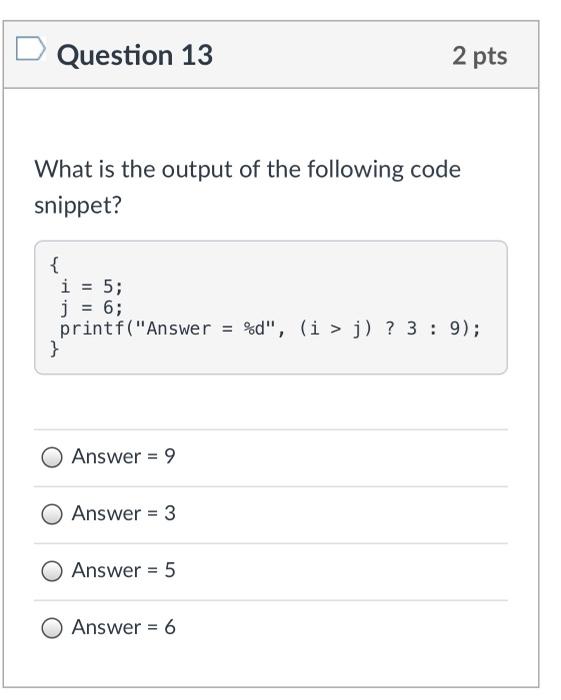Click the 'Answer = 6' label text

pyautogui.click(x=124, y=627)
